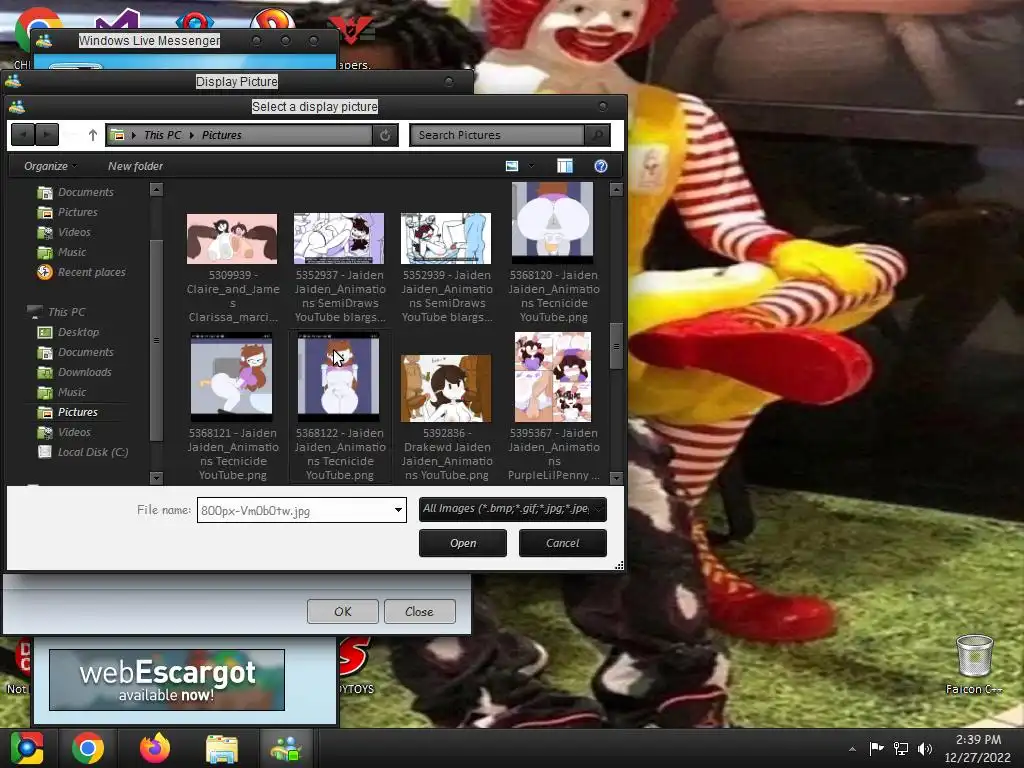The image size is (1024, 768).
Task: Open the Organize dropdown menu
Action: pyautogui.click(x=50, y=166)
